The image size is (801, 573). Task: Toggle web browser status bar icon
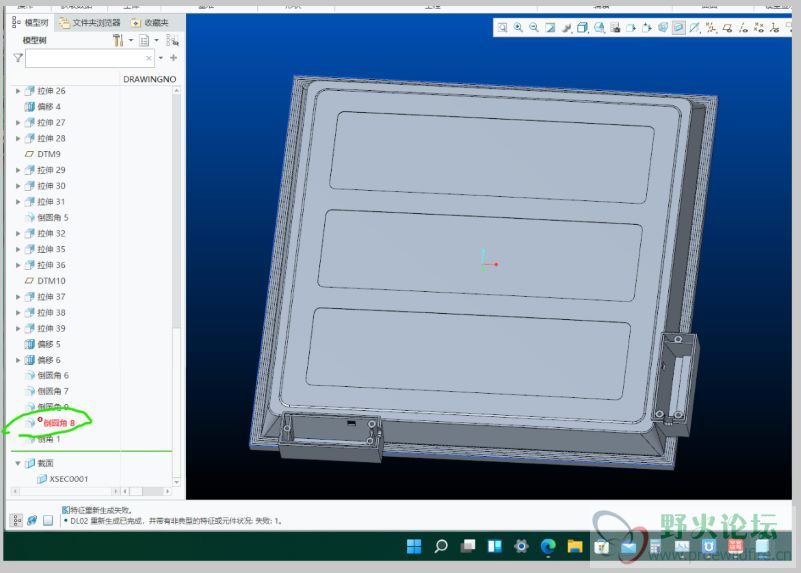point(32,520)
